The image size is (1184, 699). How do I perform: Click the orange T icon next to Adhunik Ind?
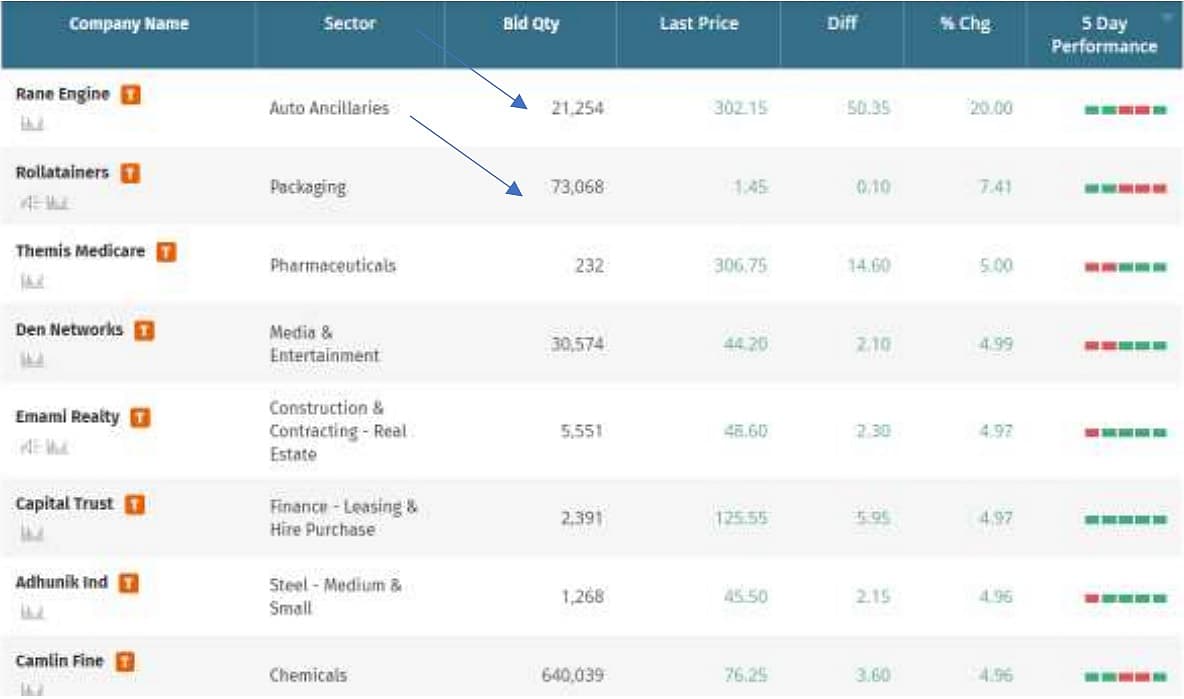(x=129, y=583)
